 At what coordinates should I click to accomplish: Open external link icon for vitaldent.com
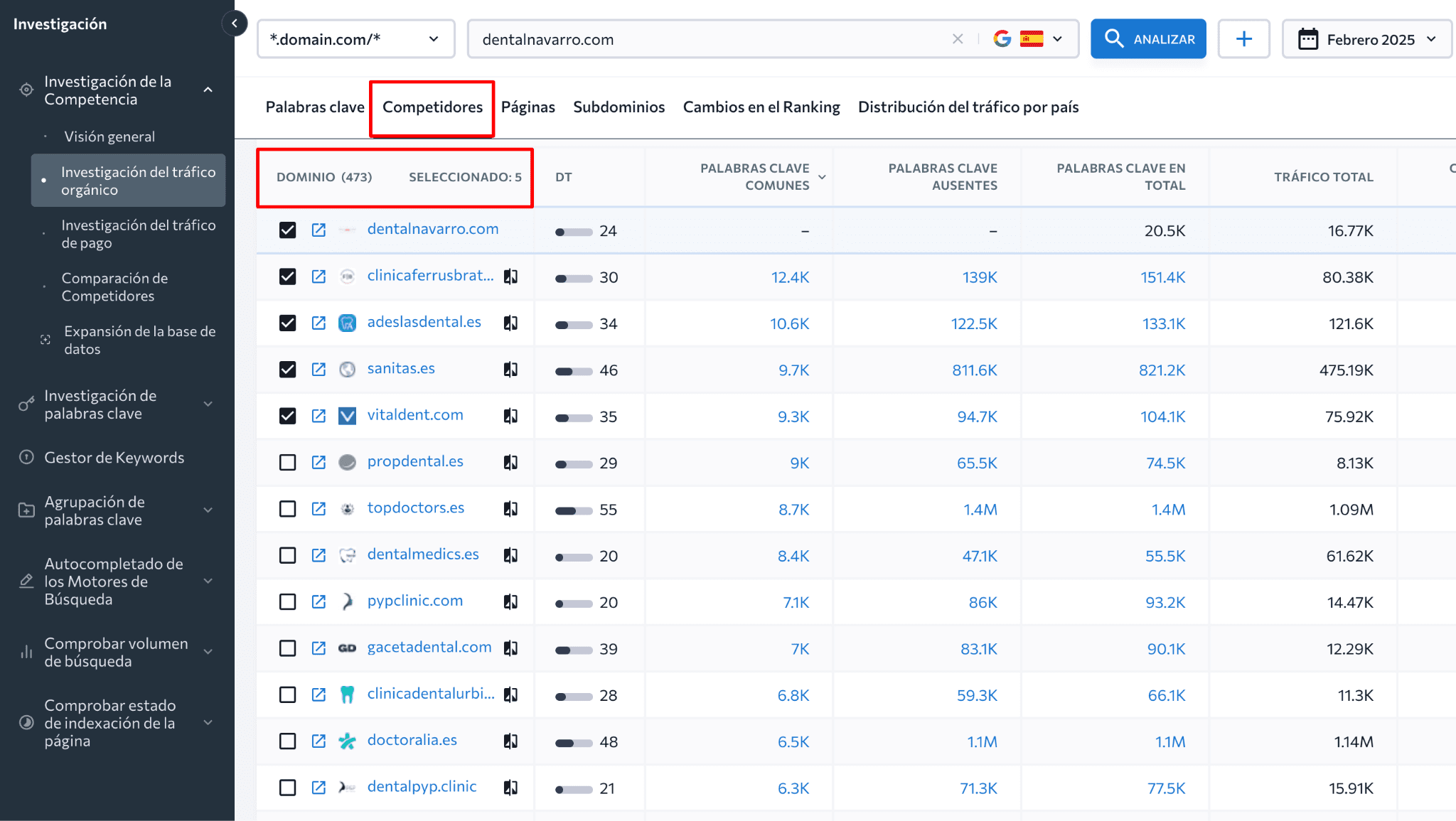tap(318, 416)
